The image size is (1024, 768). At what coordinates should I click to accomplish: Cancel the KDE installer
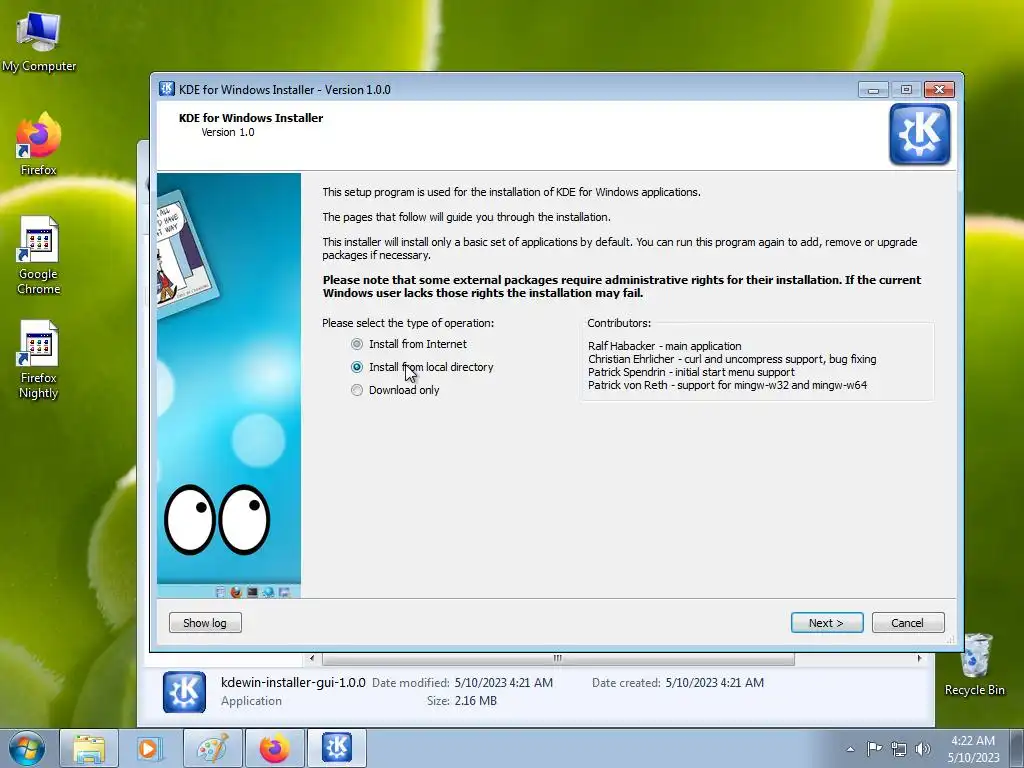click(x=908, y=622)
